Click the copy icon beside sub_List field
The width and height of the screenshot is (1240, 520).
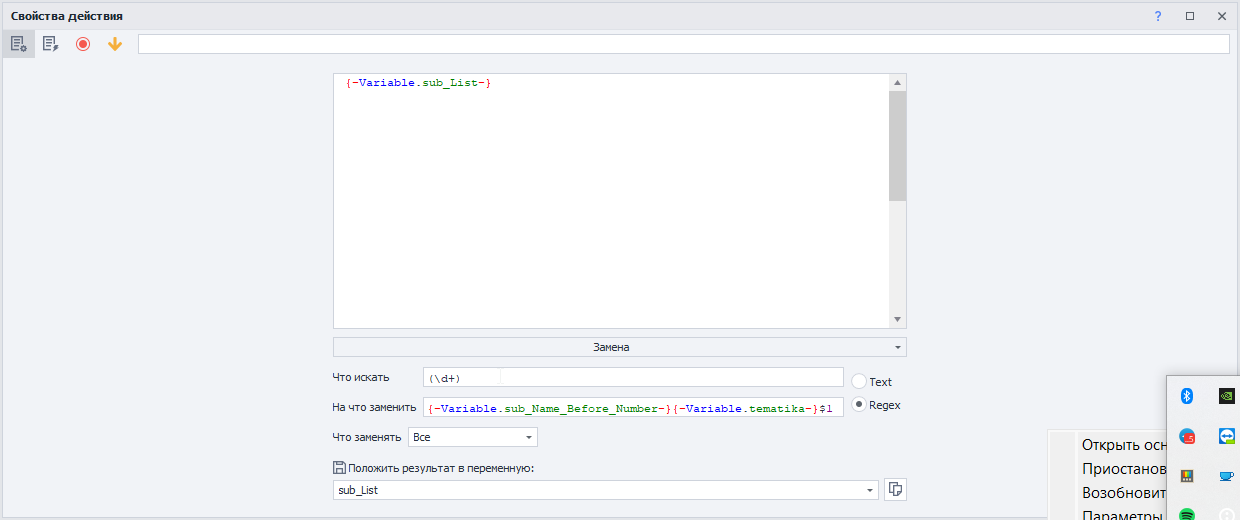pos(895,489)
